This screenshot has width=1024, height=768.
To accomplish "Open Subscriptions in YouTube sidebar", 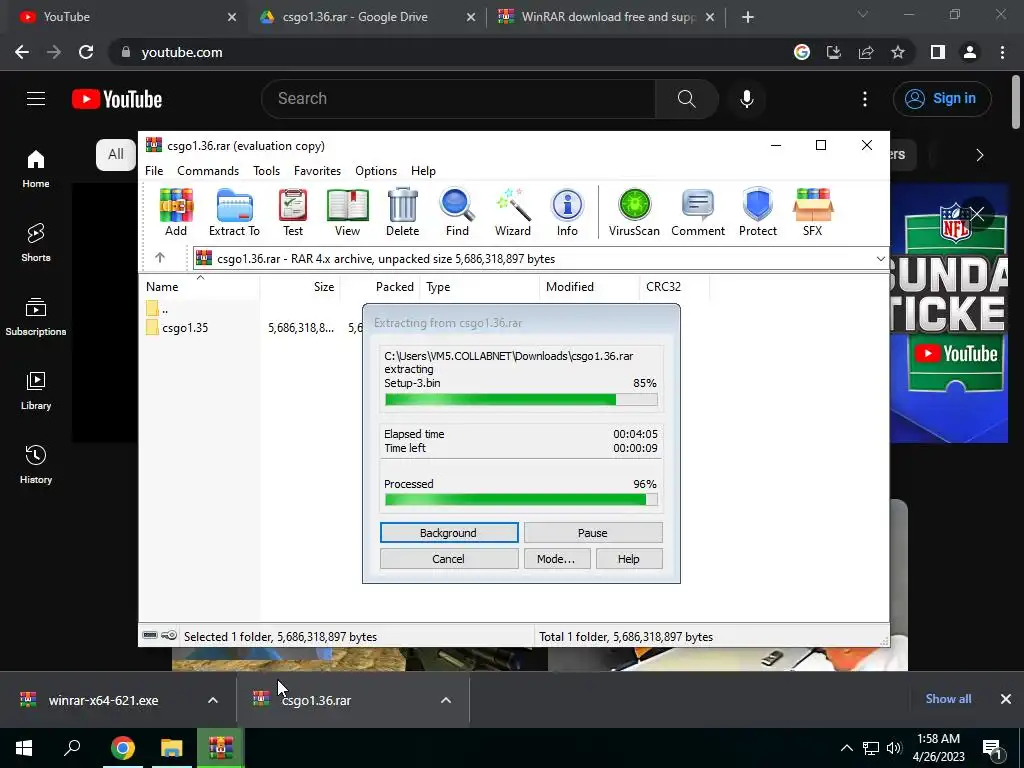I will point(36,317).
